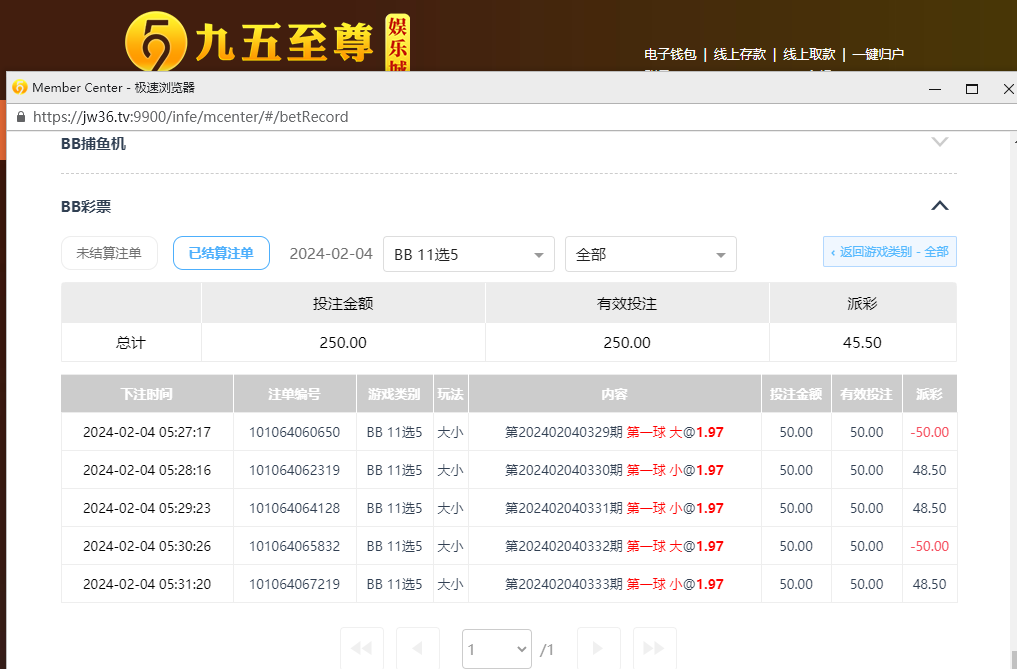Click bet number 101064062319
The height and width of the screenshot is (669, 1017).
pos(294,470)
